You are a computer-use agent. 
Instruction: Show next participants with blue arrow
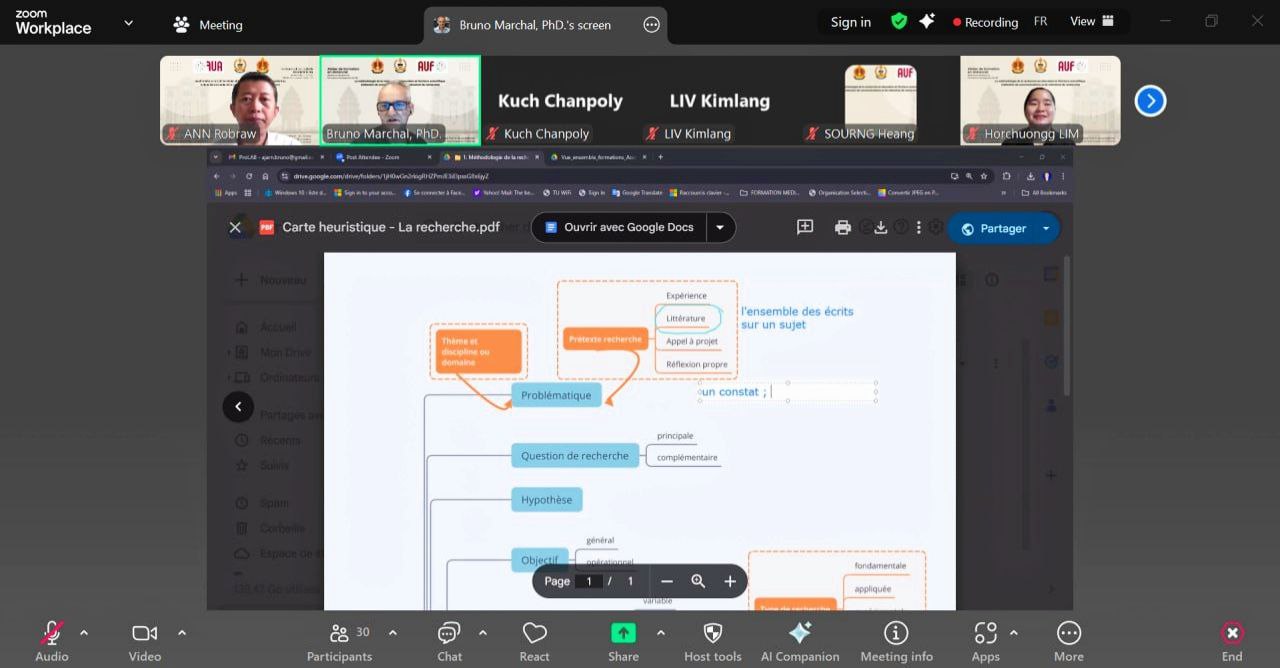coord(1150,101)
